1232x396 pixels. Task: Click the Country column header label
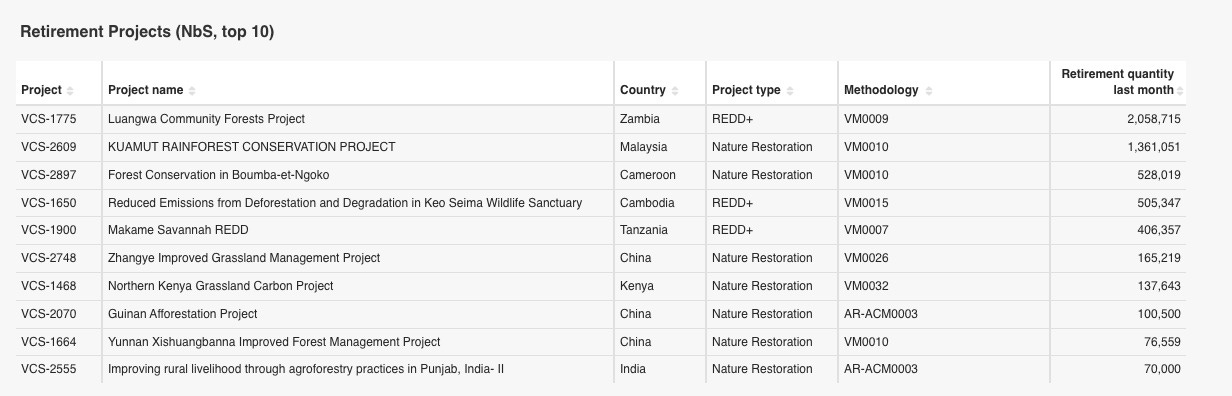pyautogui.click(x=643, y=90)
